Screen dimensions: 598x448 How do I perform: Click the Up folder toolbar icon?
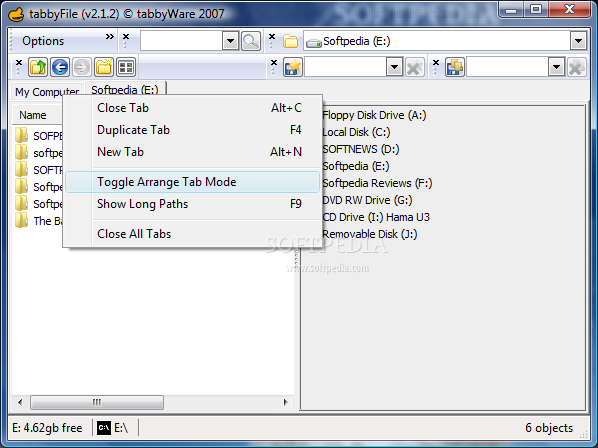38,67
